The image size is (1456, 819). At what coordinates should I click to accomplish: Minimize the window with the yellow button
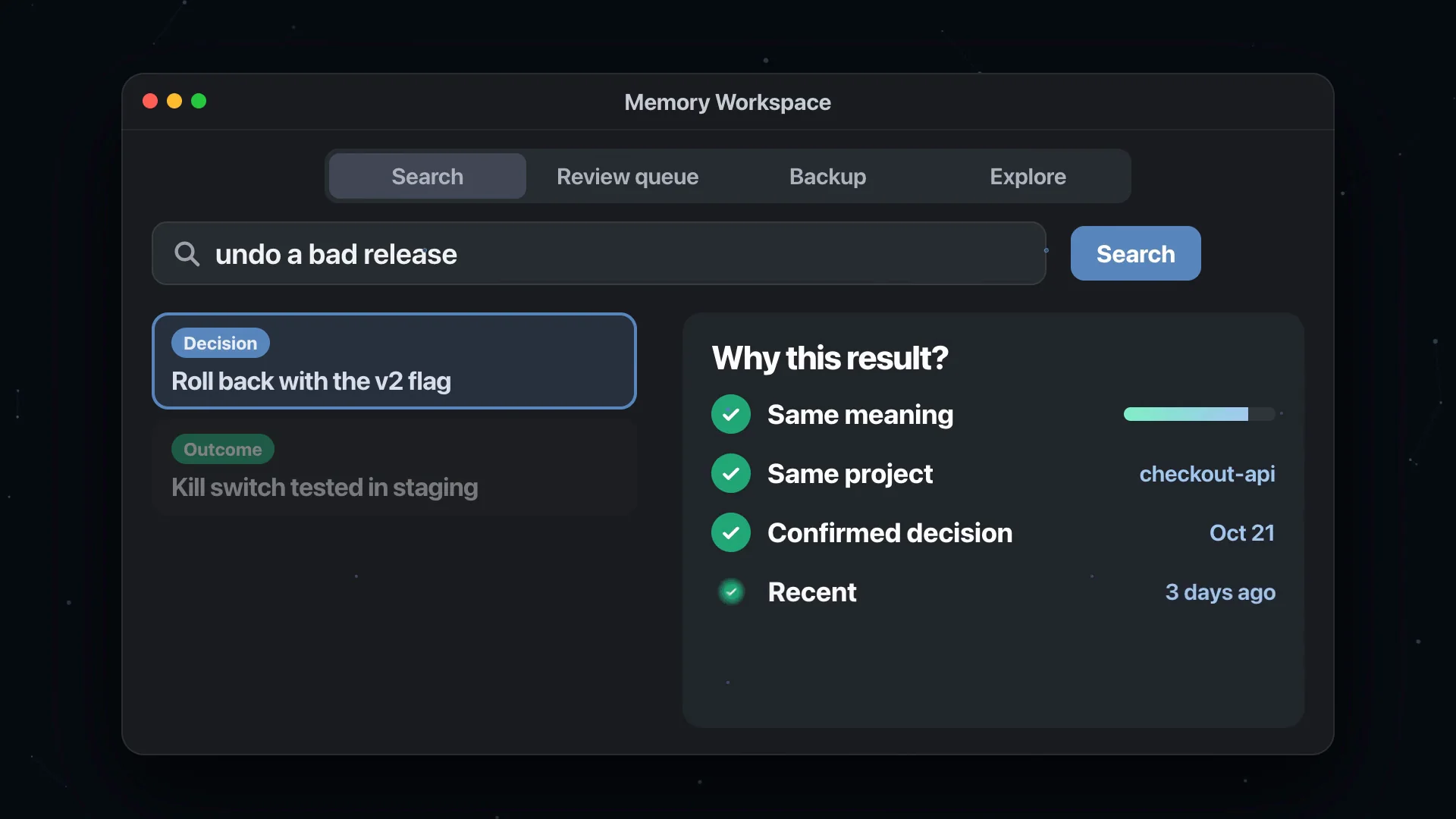[x=174, y=101]
